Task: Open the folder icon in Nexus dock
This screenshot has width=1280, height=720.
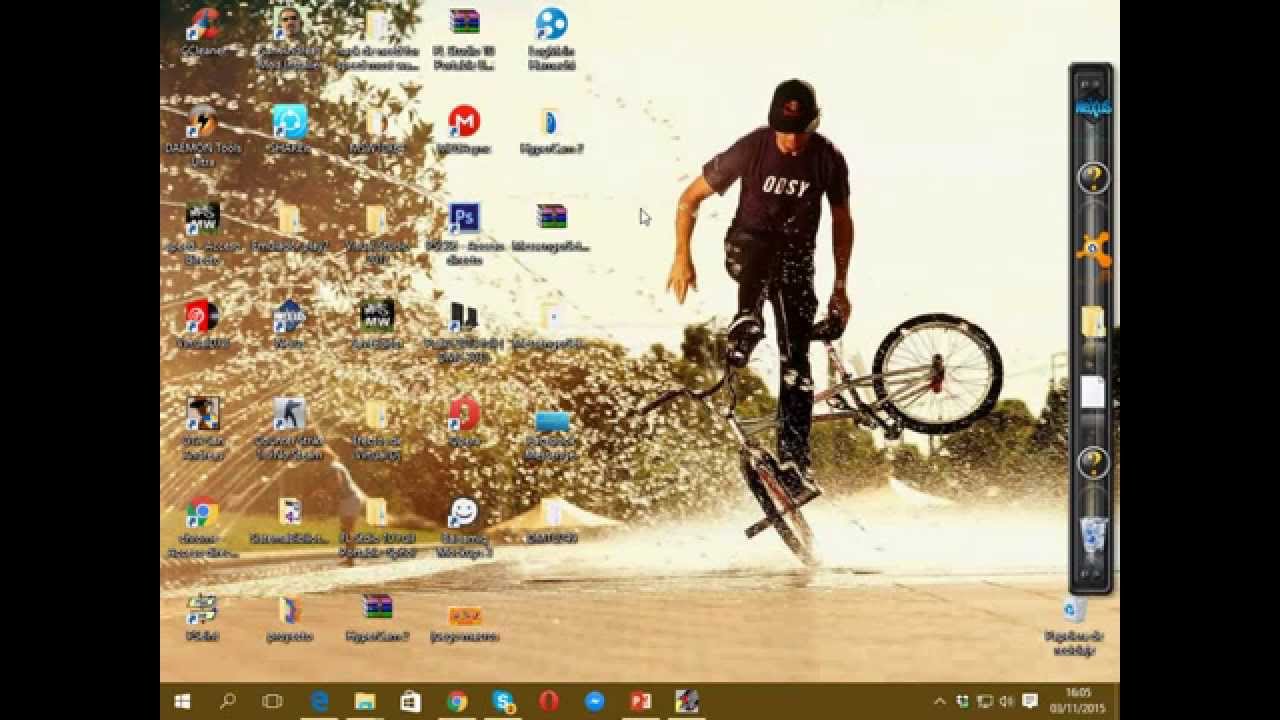Action: pyautogui.click(x=1093, y=321)
